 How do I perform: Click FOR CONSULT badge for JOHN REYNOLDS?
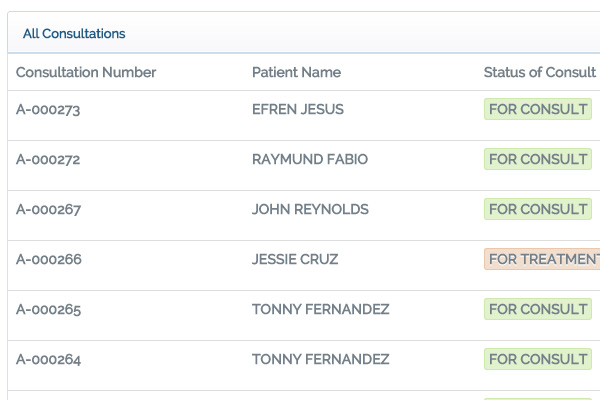[538, 209]
